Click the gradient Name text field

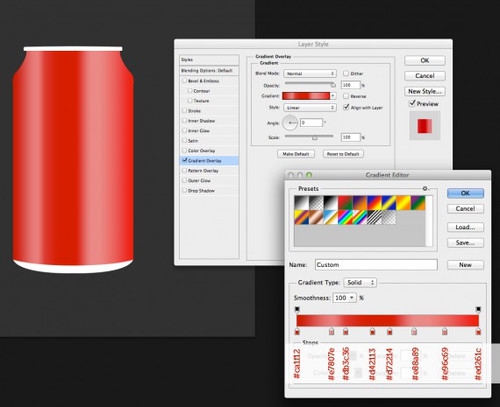pos(376,265)
